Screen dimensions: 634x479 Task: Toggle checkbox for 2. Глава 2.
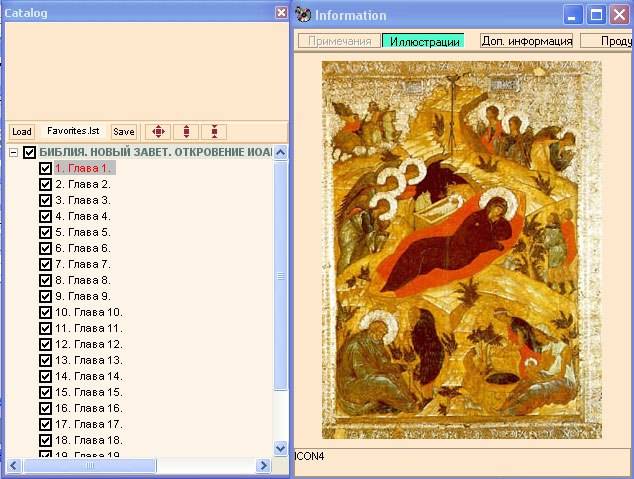coord(45,184)
